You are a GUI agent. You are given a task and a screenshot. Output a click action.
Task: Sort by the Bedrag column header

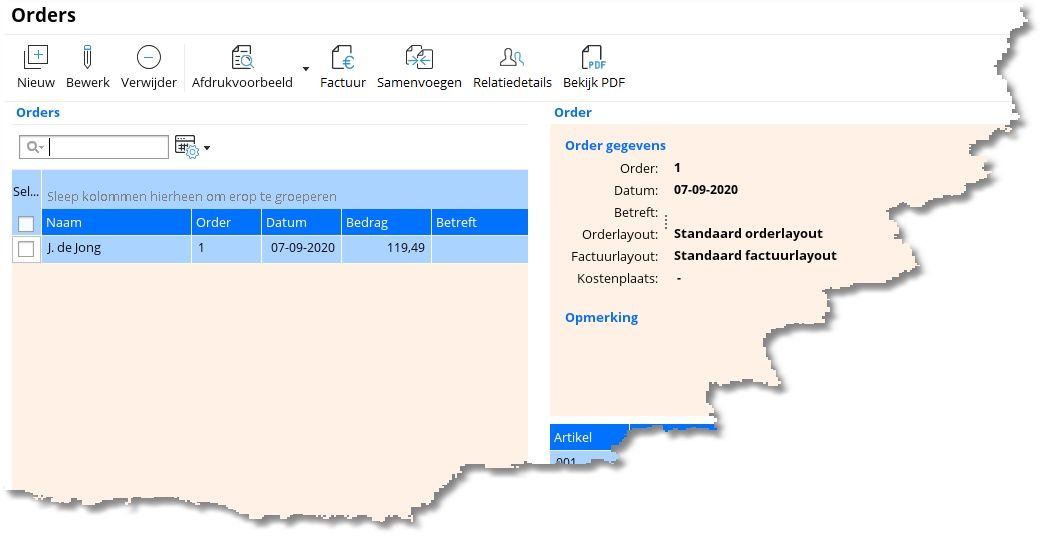point(385,222)
